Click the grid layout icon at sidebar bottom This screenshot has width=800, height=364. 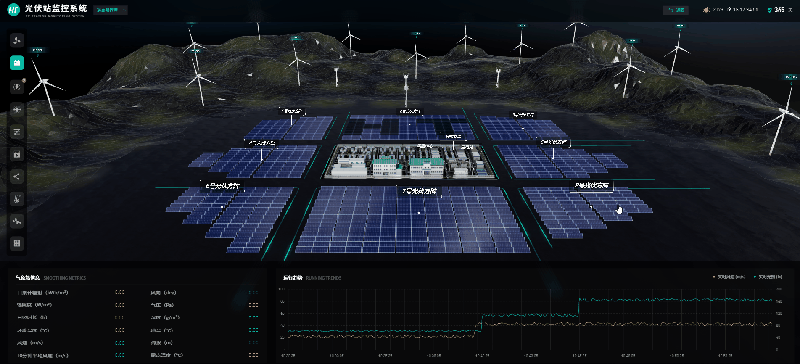point(17,244)
